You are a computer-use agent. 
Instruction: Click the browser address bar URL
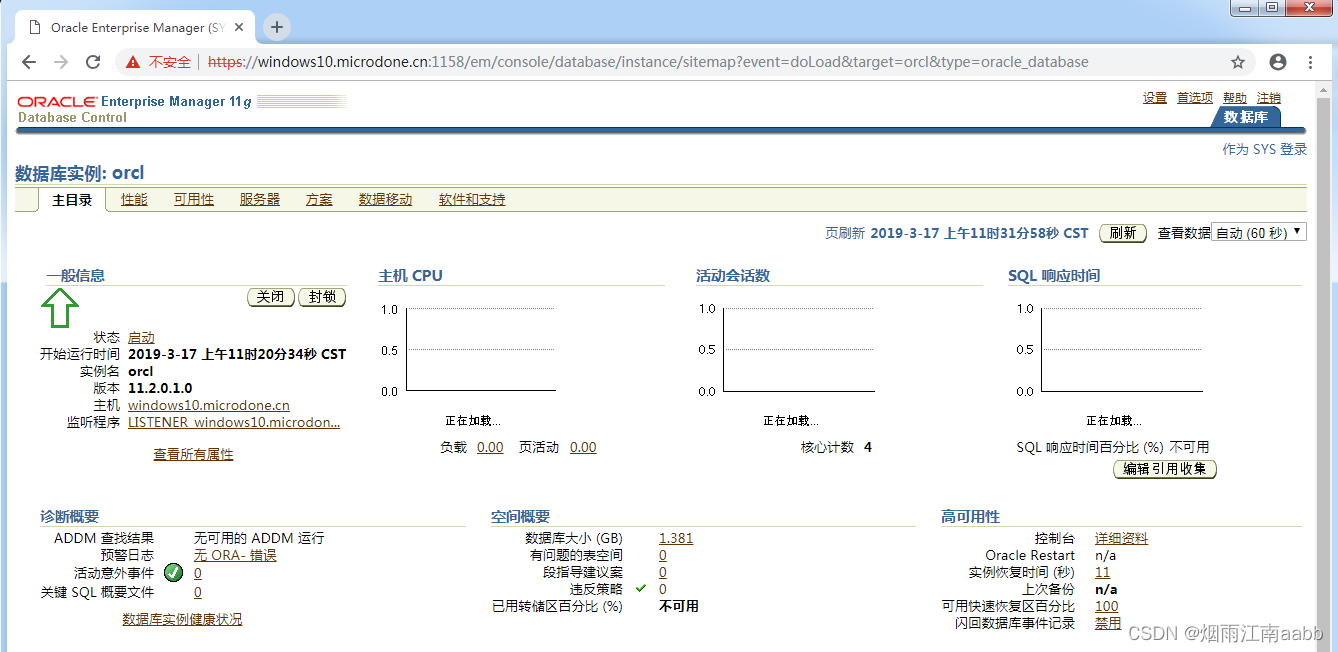[648, 62]
